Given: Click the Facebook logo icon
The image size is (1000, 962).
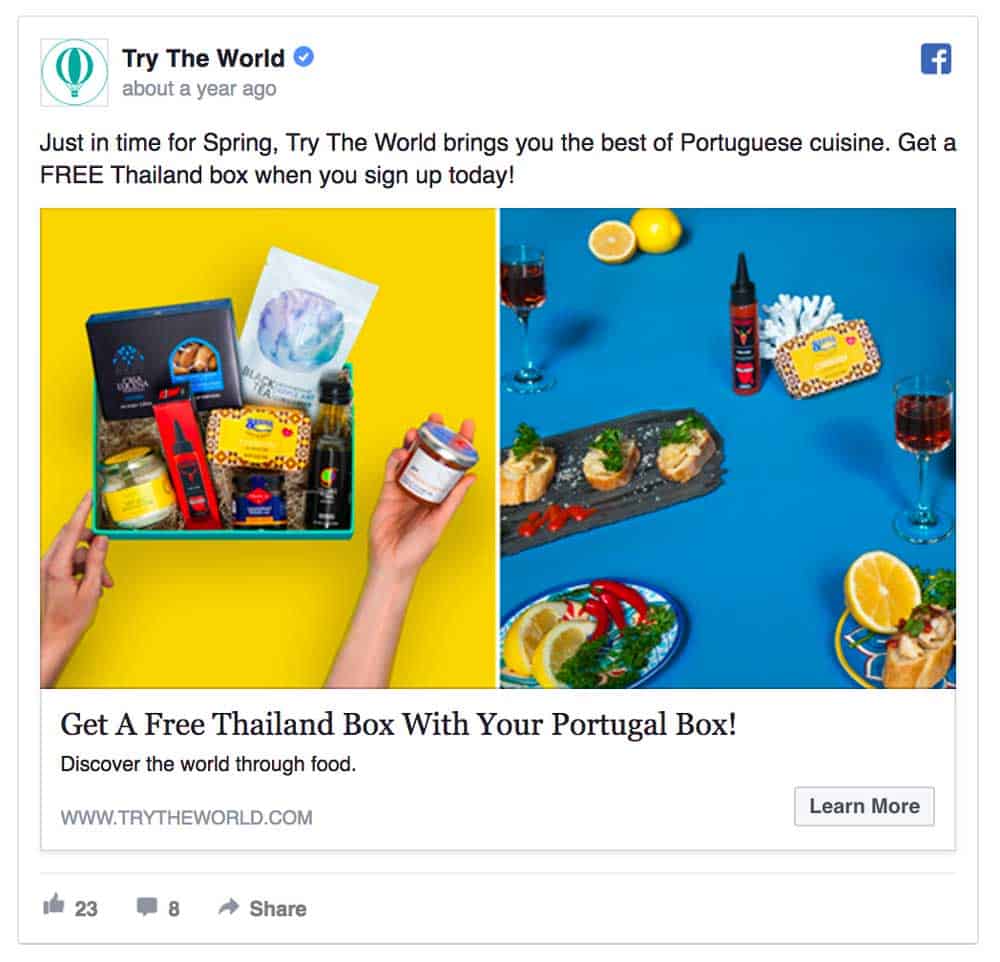Looking at the screenshot, I should [x=936, y=59].
